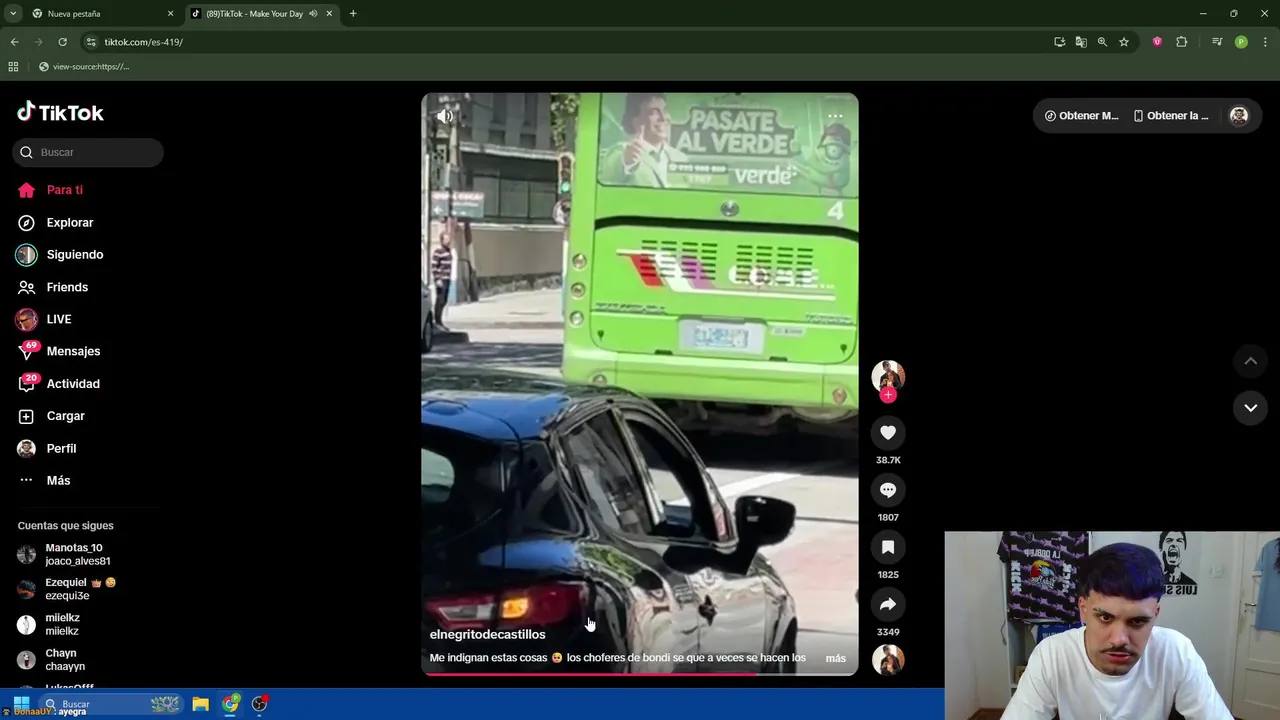Screen dimensions: 1280x720
Task: Click the taskbar Buscar search box
Action: [110, 704]
